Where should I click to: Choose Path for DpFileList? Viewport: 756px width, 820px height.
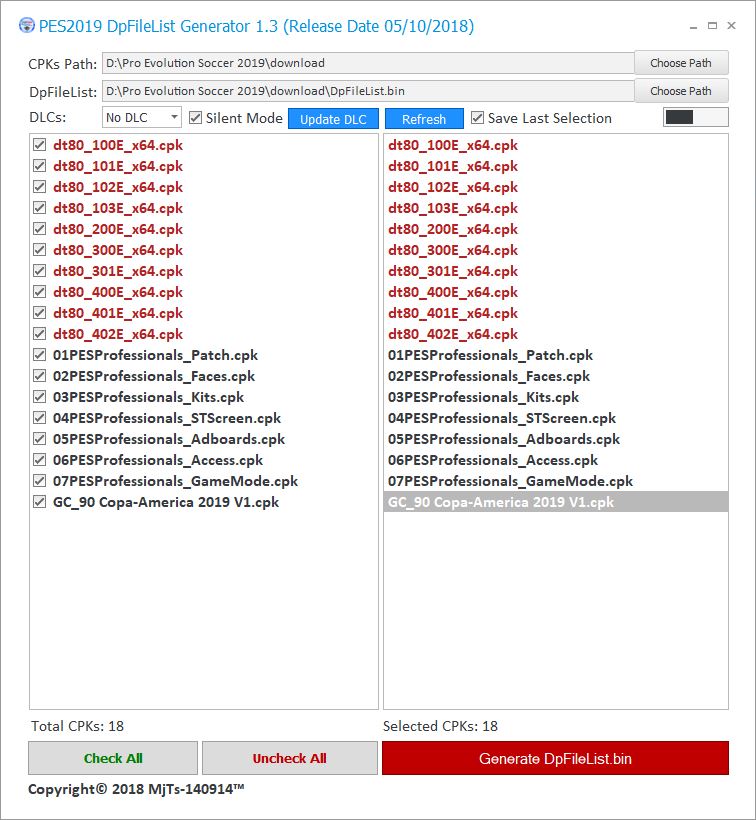[681, 91]
